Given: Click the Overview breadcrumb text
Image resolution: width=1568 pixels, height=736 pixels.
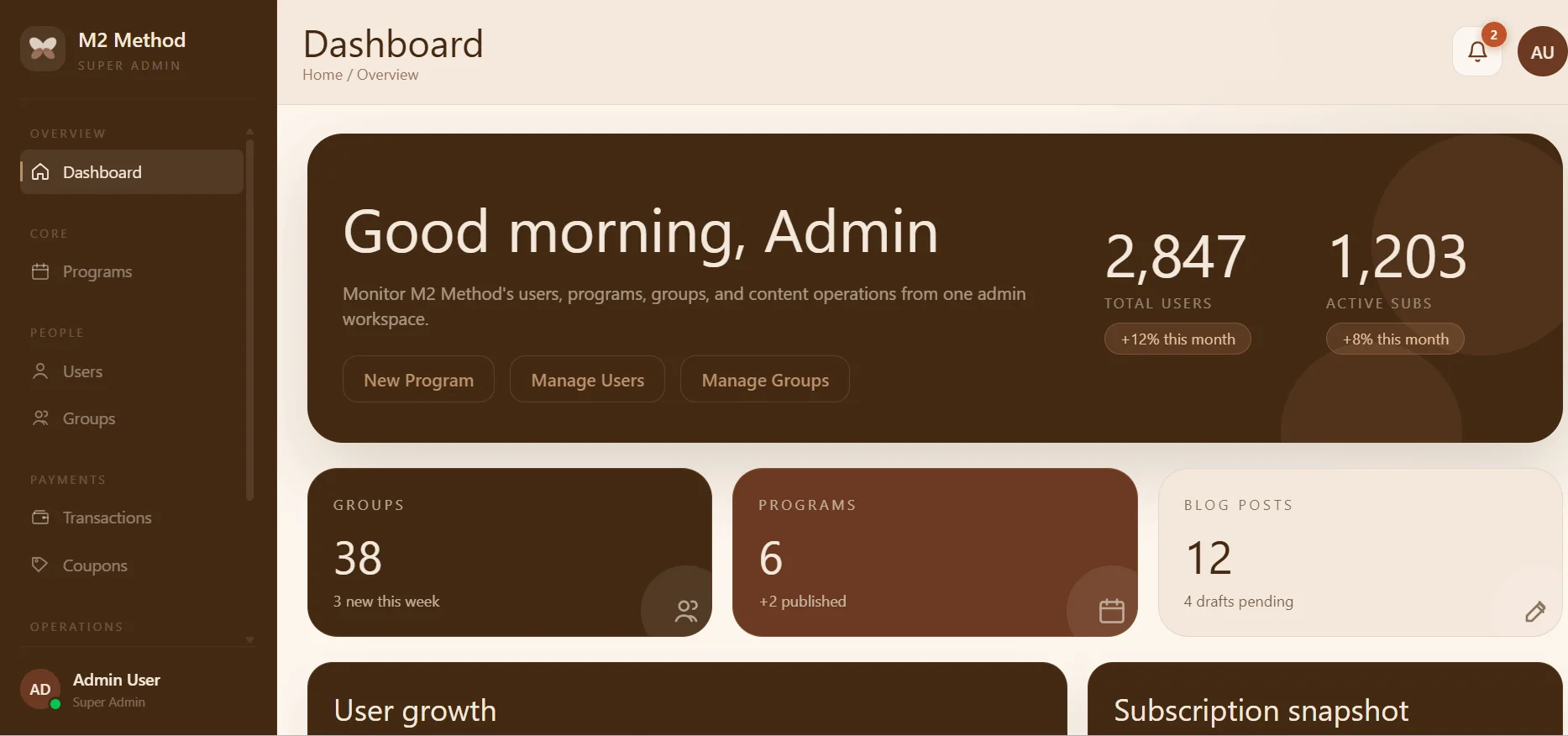Looking at the screenshot, I should 387,75.
